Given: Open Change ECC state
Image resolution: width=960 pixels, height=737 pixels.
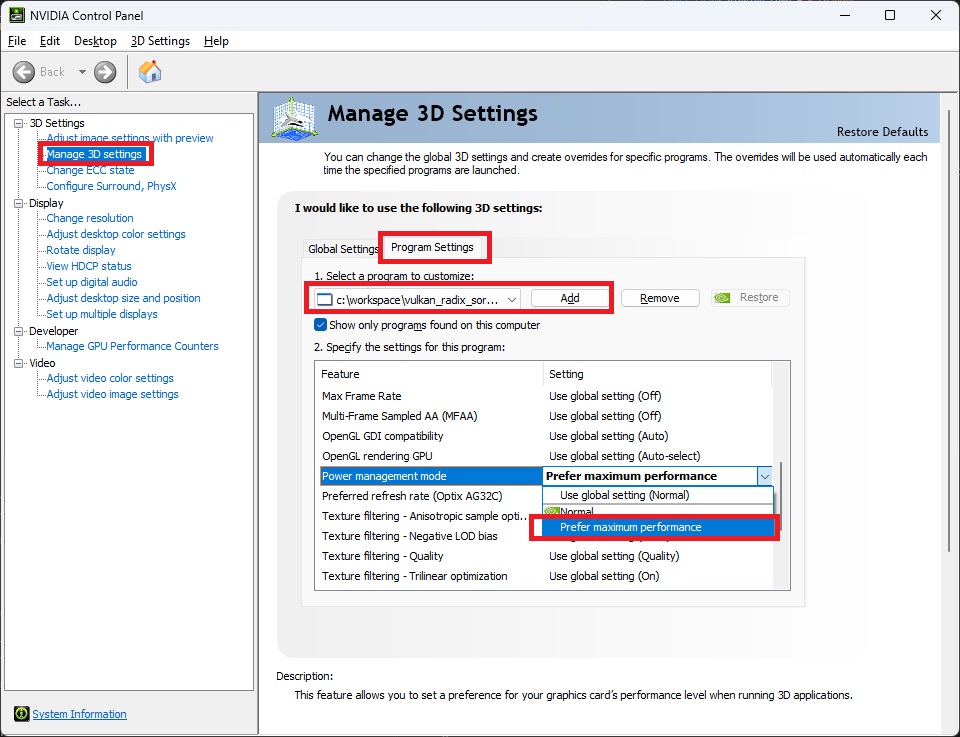Looking at the screenshot, I should [x=90, y=170].
